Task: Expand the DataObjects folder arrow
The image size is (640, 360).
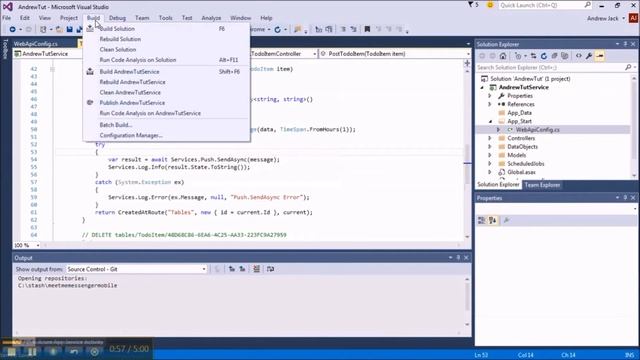Action: pos(490,147)
